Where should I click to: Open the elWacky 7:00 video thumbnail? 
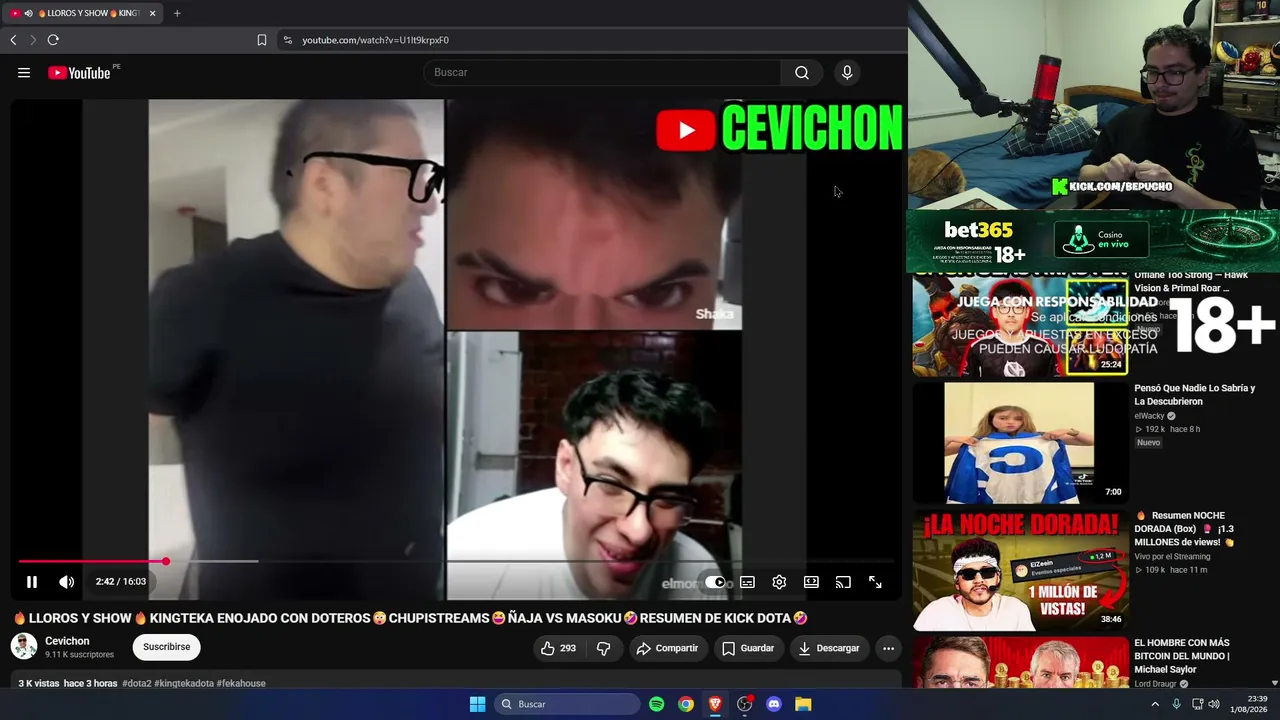coord(1020,442)
